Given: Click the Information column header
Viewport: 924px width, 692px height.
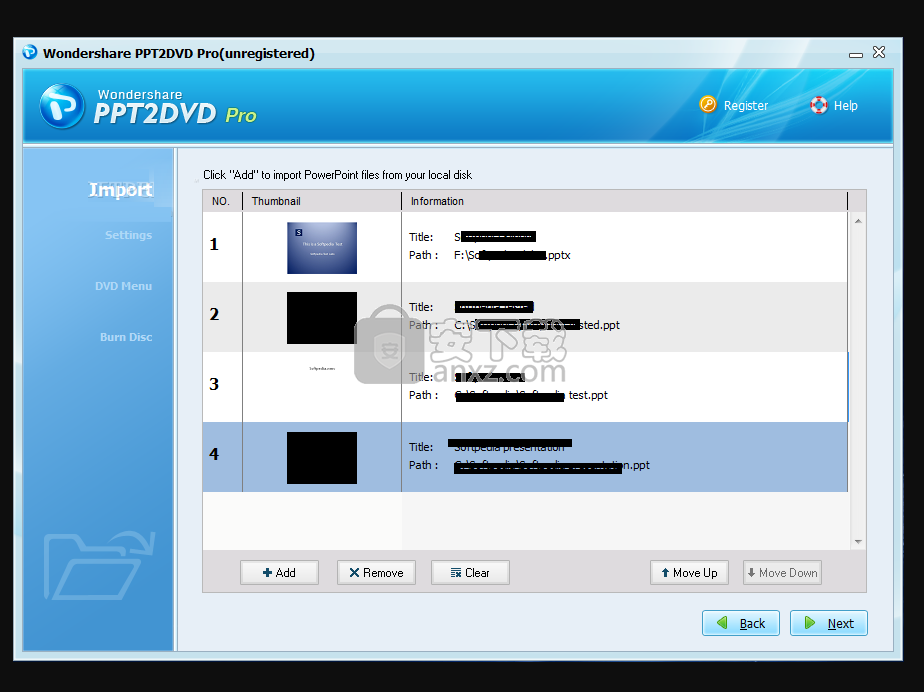Looking at the screenshot, I should pyautogui.click(x=625, y=201).
